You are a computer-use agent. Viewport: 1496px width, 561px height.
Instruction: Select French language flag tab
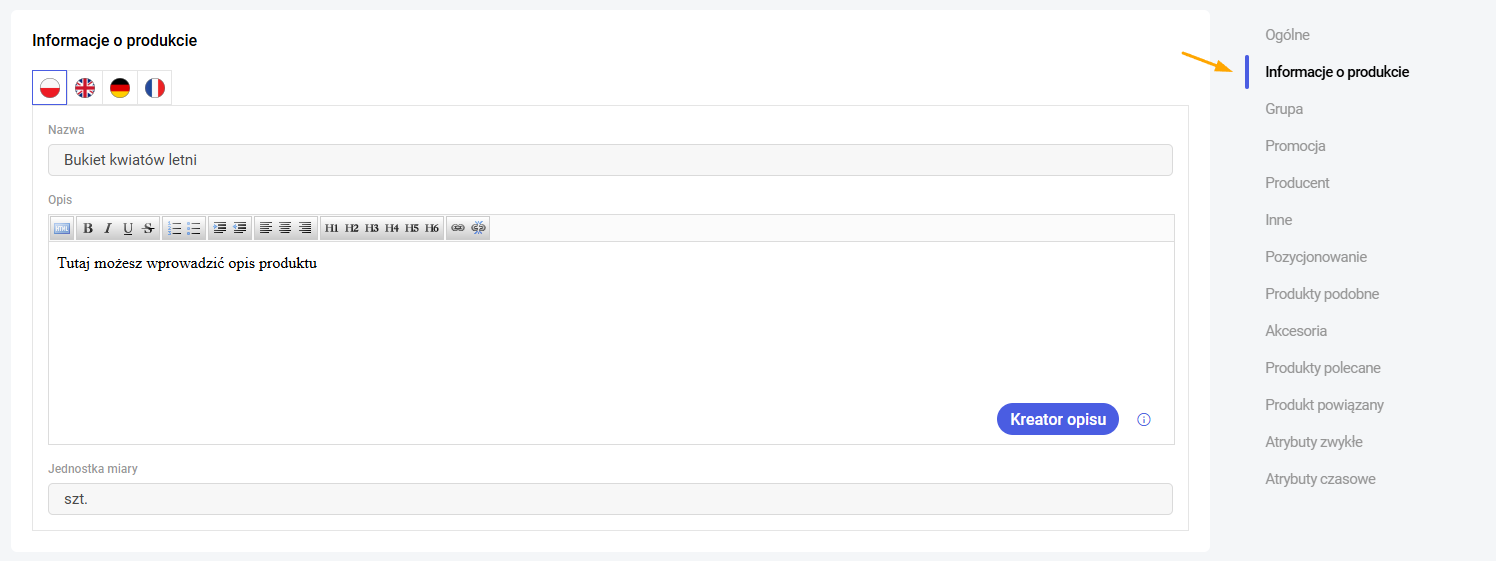tap(154, 88)
